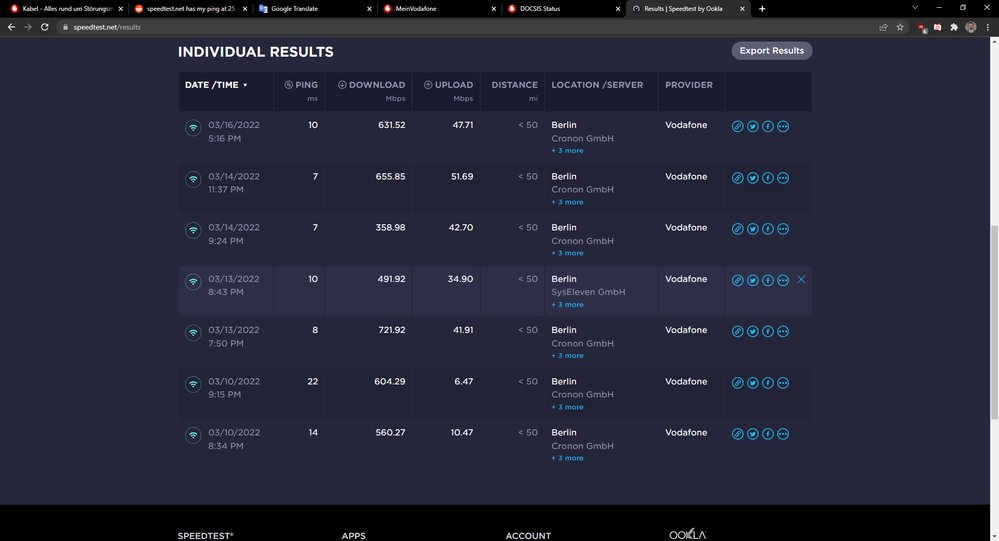The image size is (999, 541).
Task: Open more options for 03/16/2022 5:16 PM result
Action: [x=783, y=126]
